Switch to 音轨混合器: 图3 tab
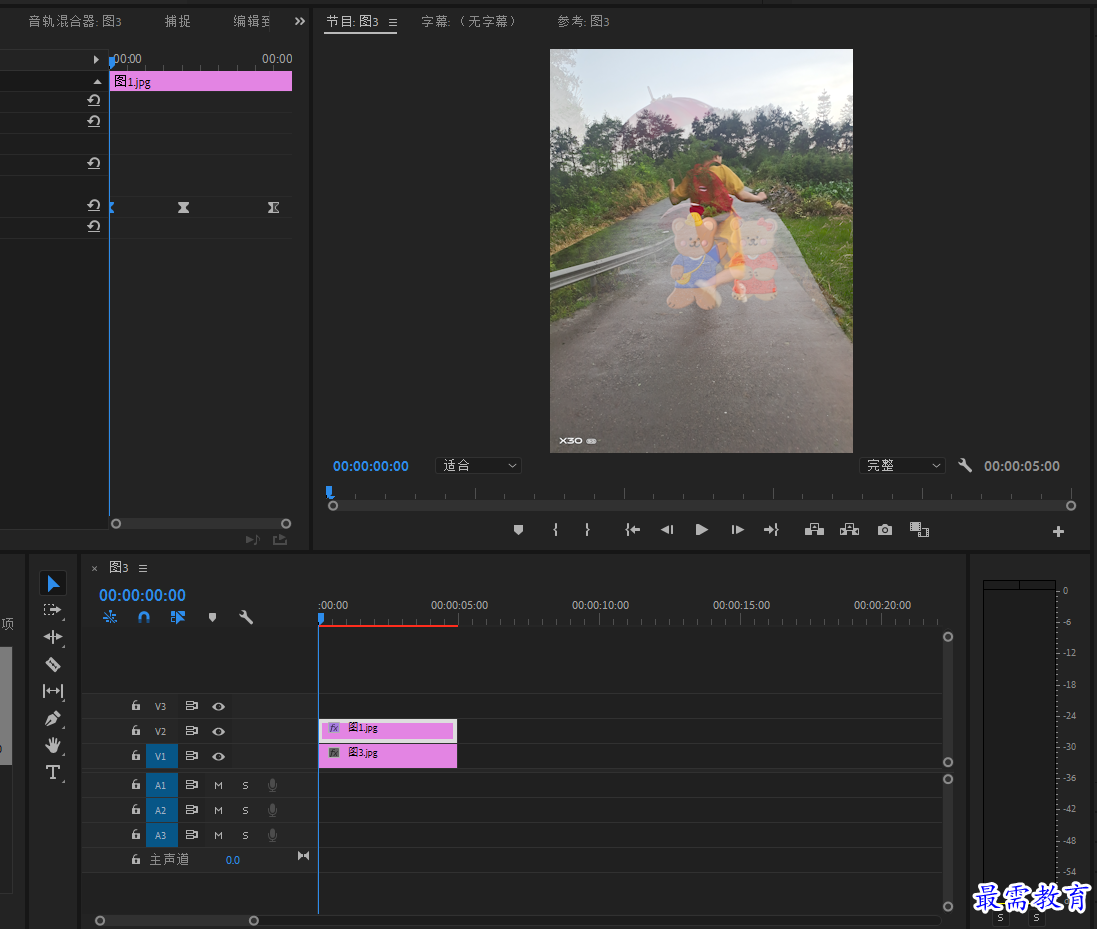Viewport: 1097px width, 929px height. (x=75, y=22)
